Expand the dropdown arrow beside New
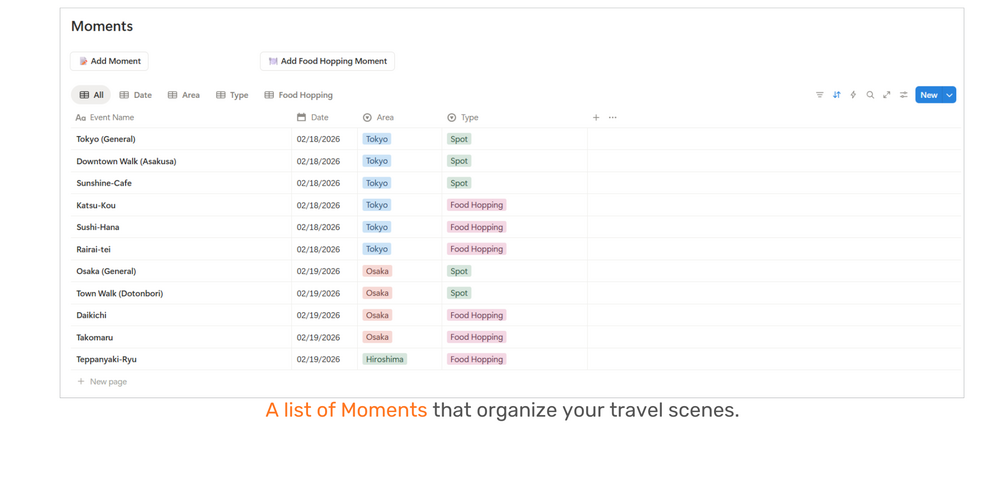This screenshot has height=502, width=1005. 950,95
